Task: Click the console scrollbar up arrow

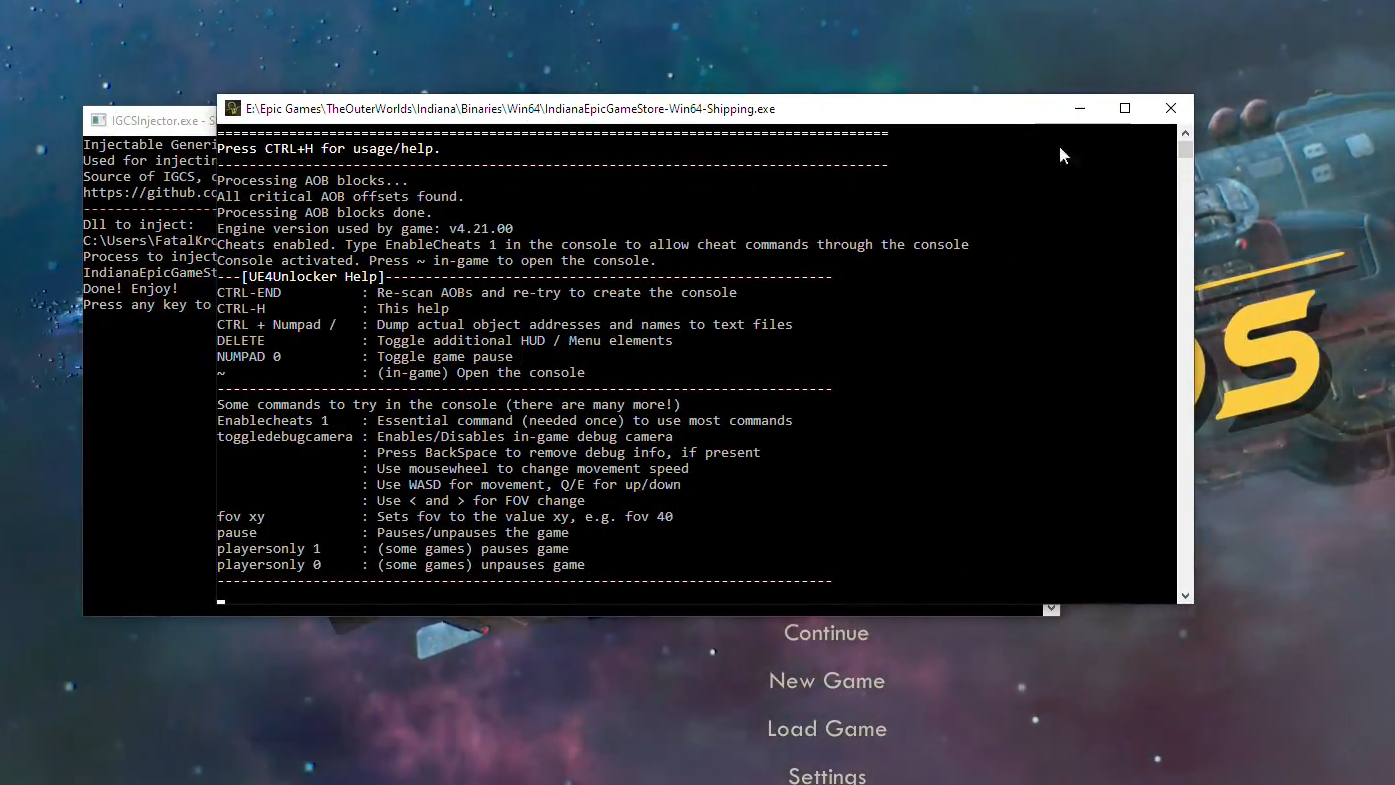Action: (x=1185, y=133)
